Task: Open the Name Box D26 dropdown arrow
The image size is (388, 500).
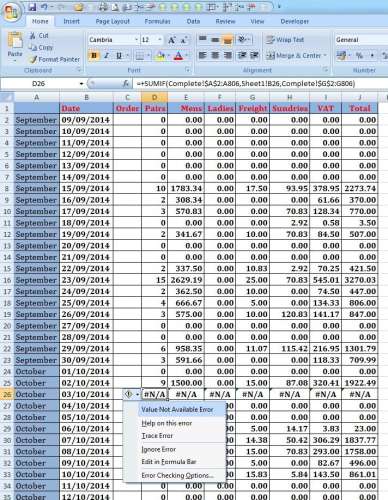Action: [81, 84]
